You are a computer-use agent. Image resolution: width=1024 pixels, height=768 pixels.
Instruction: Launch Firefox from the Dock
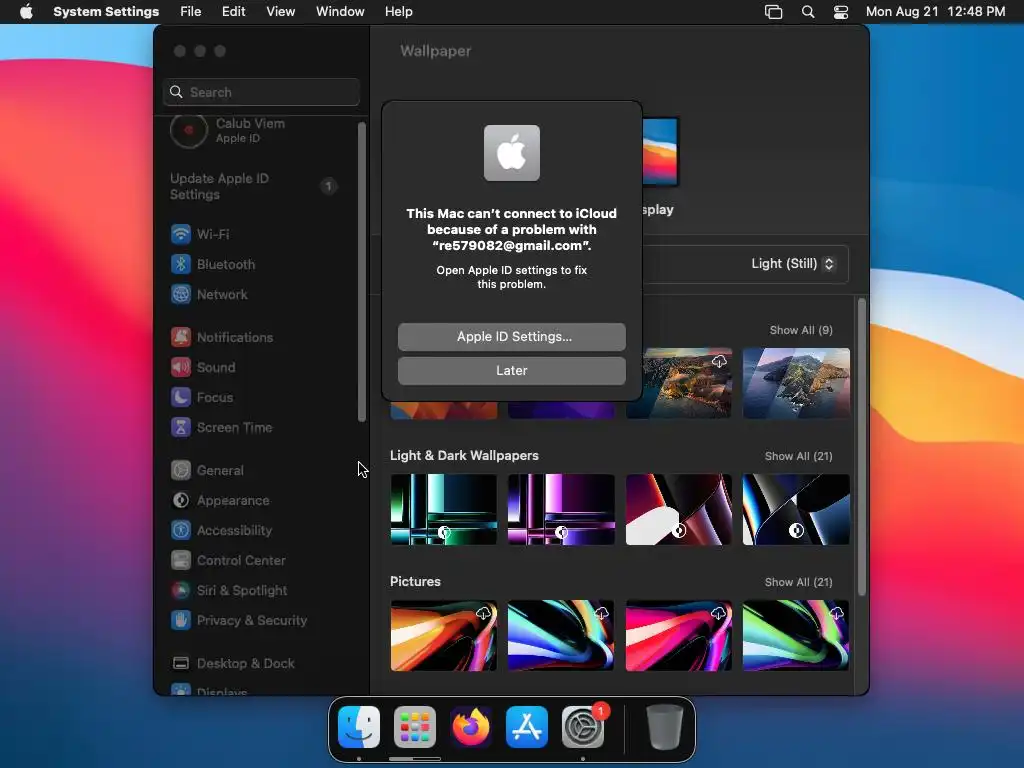[x=471, y=727]
